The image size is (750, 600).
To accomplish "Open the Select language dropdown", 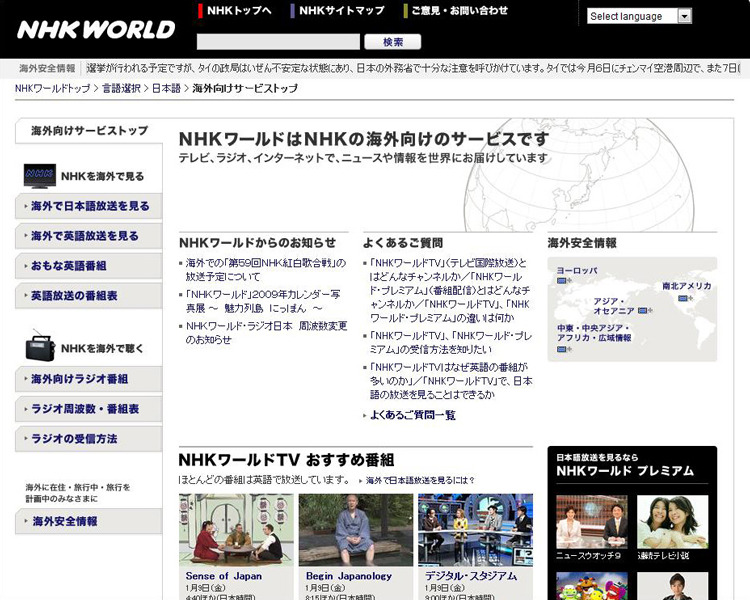I will 639,16.
